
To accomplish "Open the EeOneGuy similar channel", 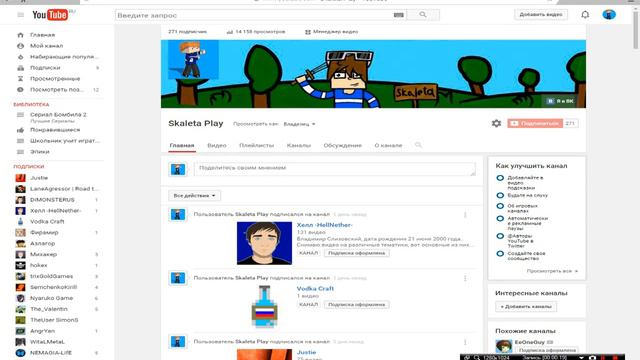I will [529, 342].
